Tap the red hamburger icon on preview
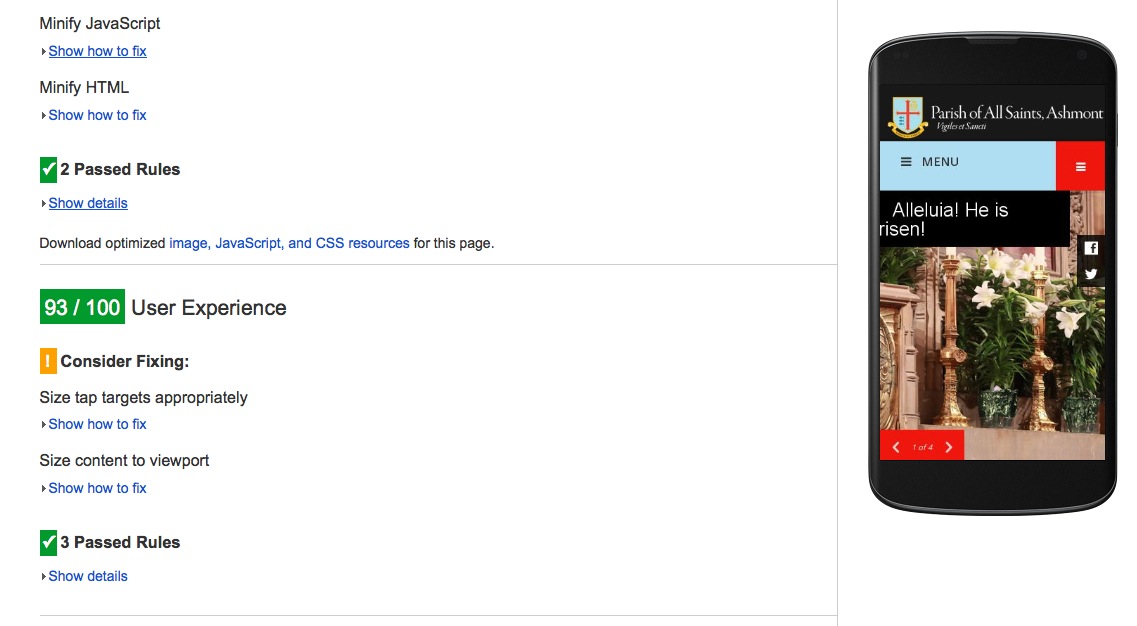1137x626 pixels. (x=1080, y=166)
